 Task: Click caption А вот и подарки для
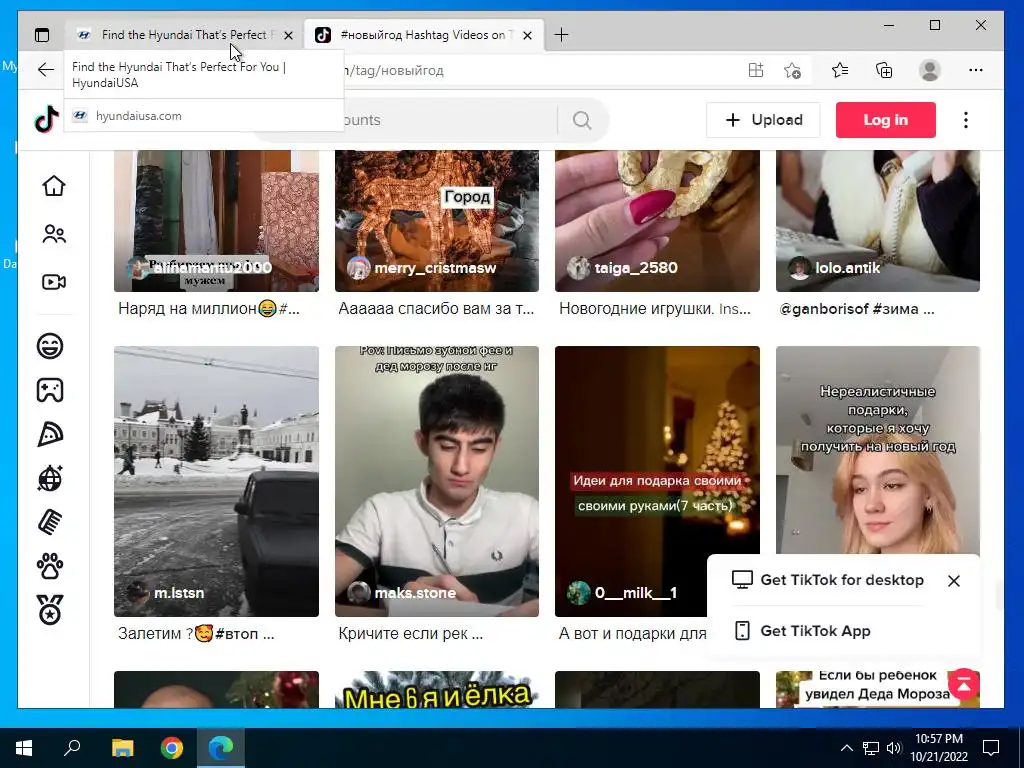click(632, 633)
